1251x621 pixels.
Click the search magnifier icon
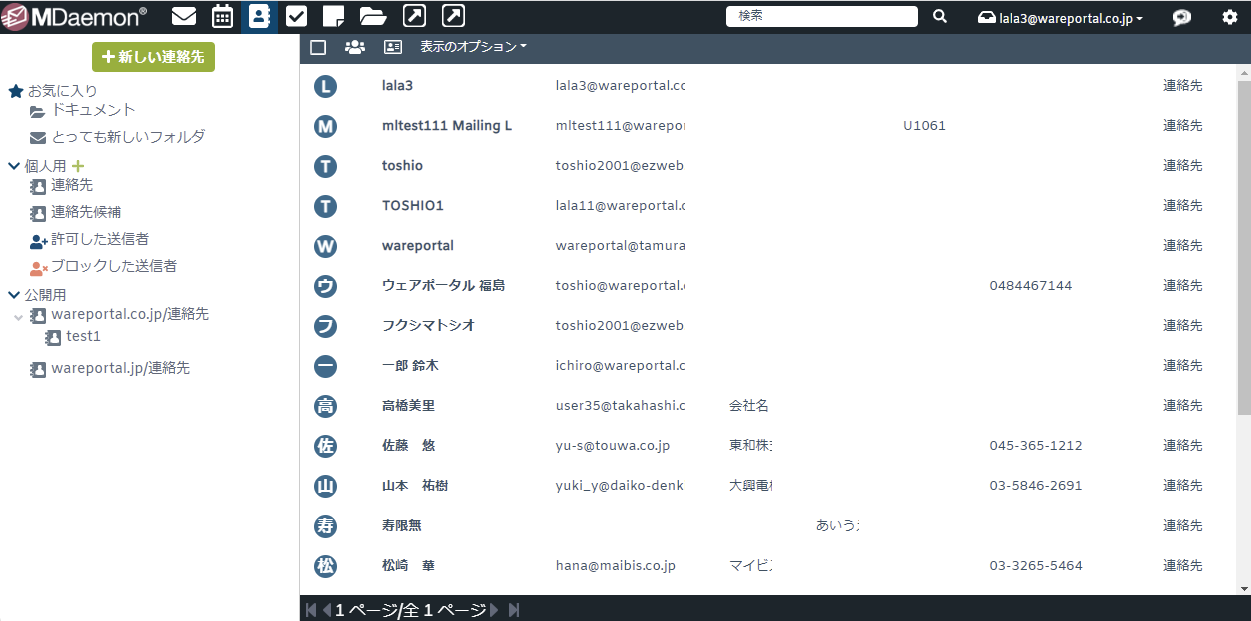coord(940,16)
